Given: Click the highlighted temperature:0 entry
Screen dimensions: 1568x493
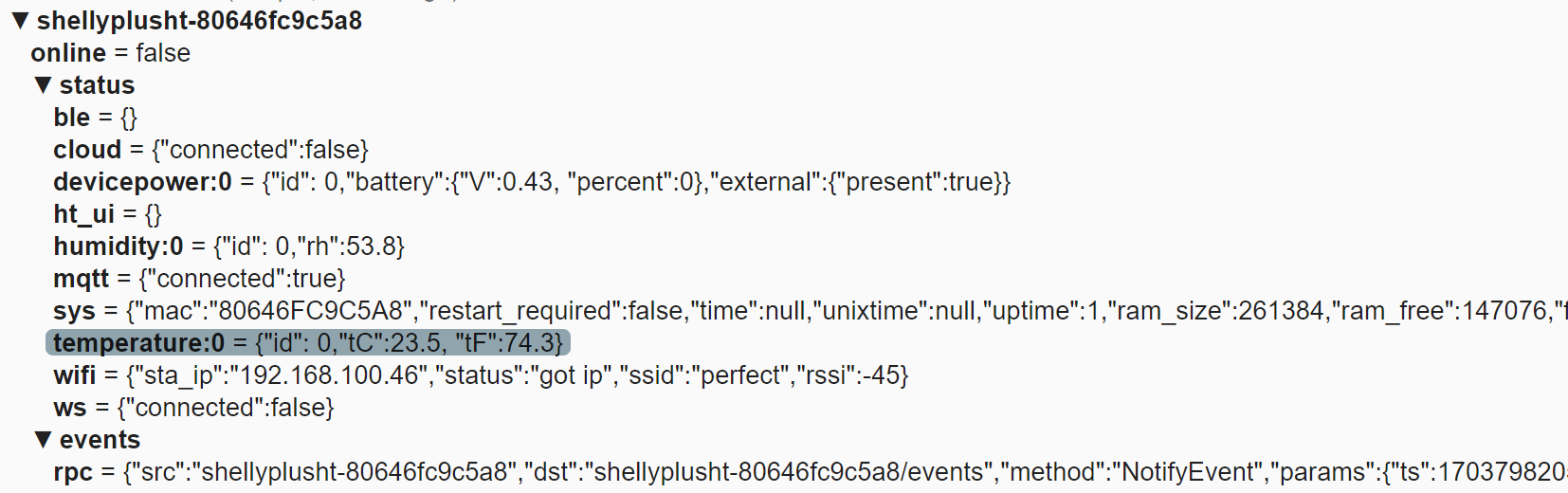Looking at the screenshot, I should [x=308, y=343].
